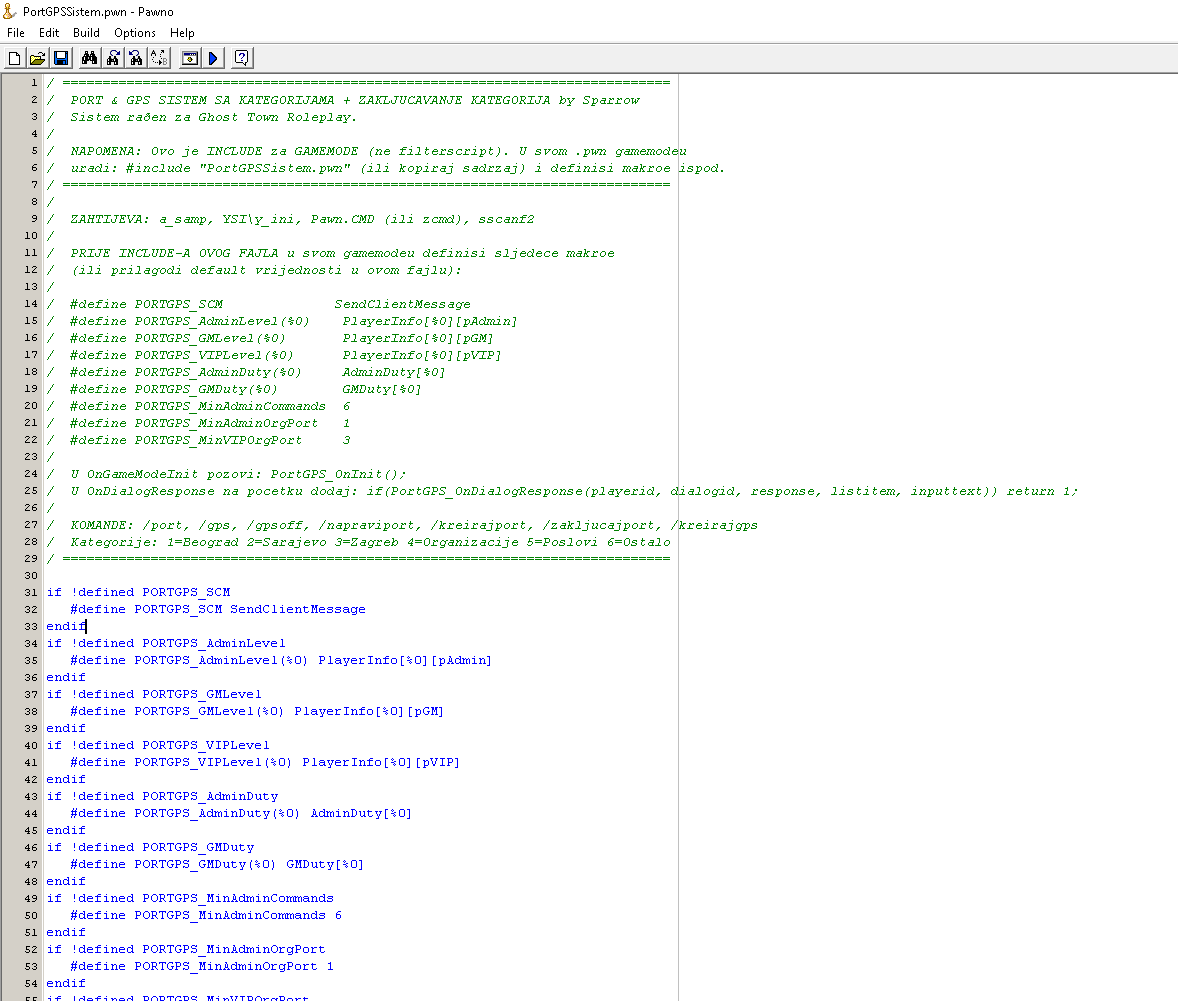This screenshot has width=1178, height=1001.
Task: Open the Options menu
Action: 134,32
